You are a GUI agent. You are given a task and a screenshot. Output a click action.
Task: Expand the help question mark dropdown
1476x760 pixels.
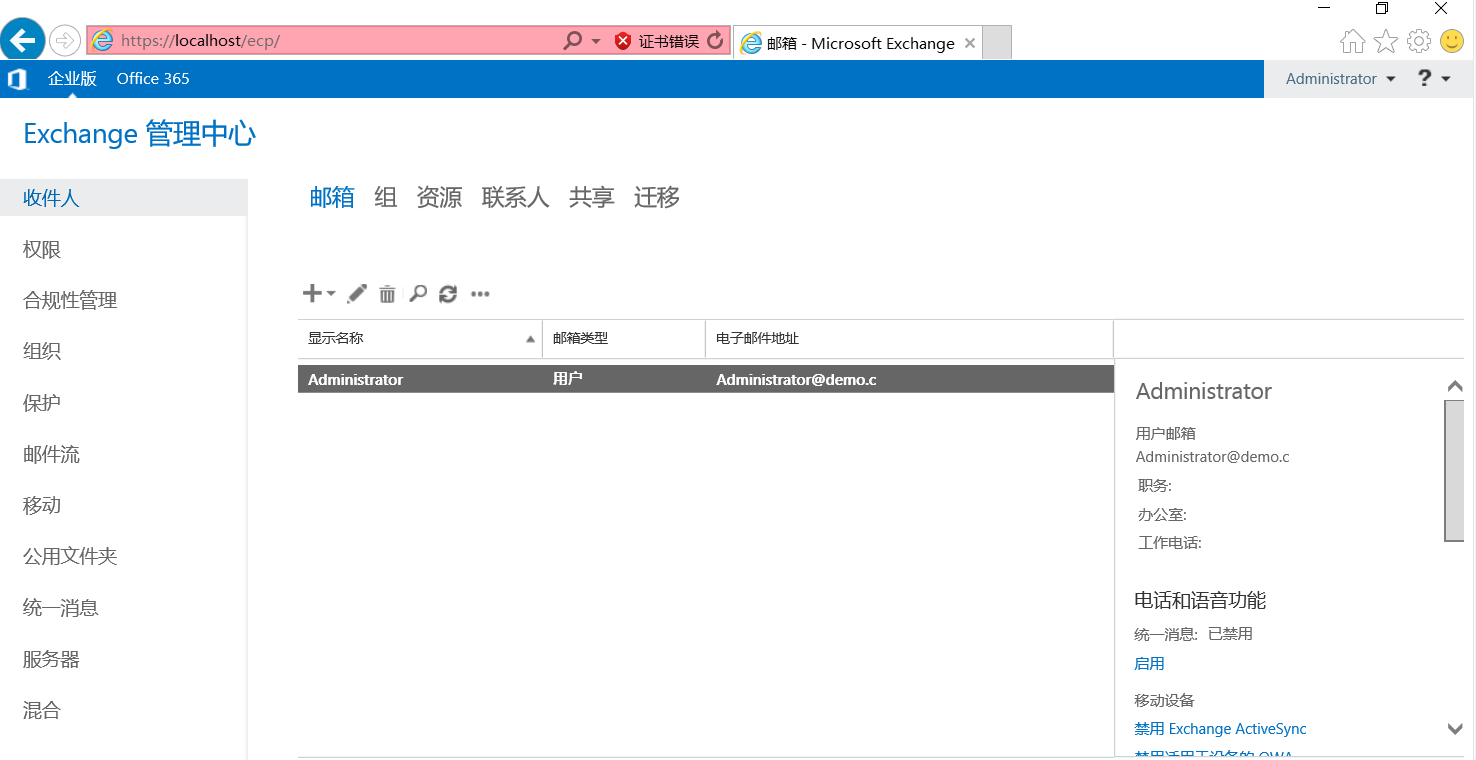tap(1434, 79)
